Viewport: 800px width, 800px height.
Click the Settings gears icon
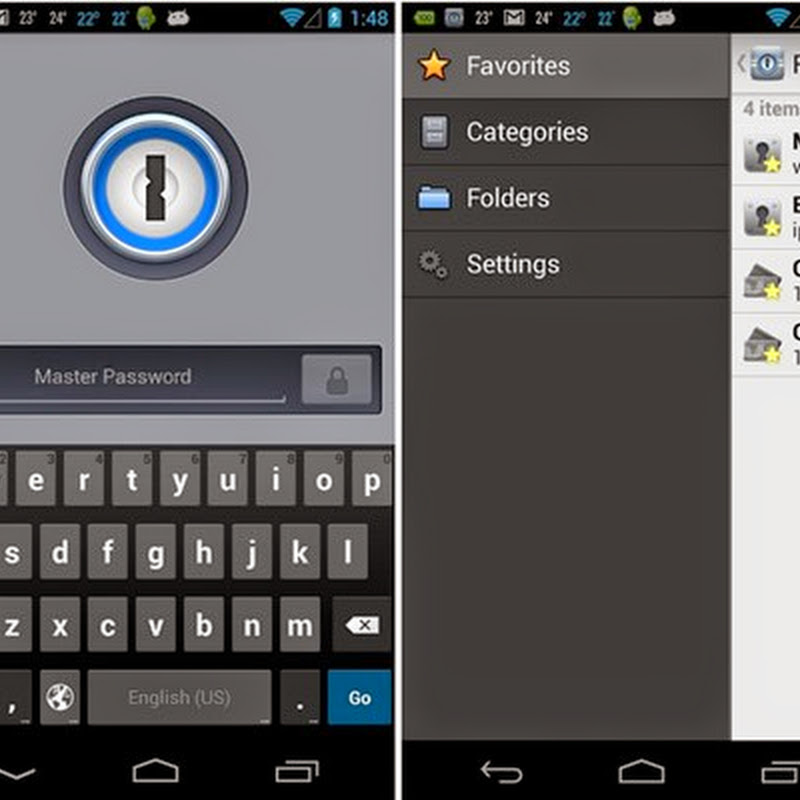coord(433,264)
